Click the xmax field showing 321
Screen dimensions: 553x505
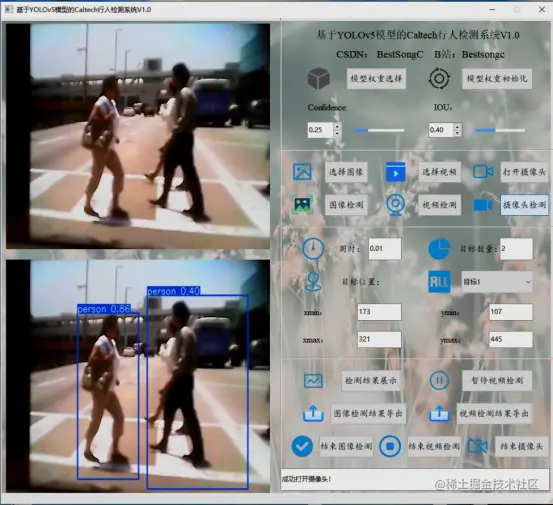coord(379,339)
